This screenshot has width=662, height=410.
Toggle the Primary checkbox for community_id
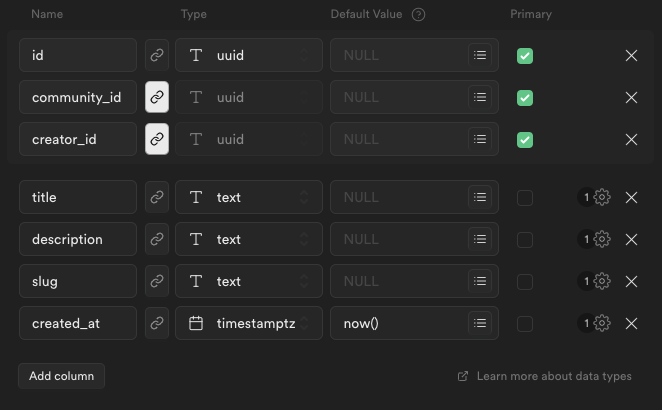(x=525, y=98)
